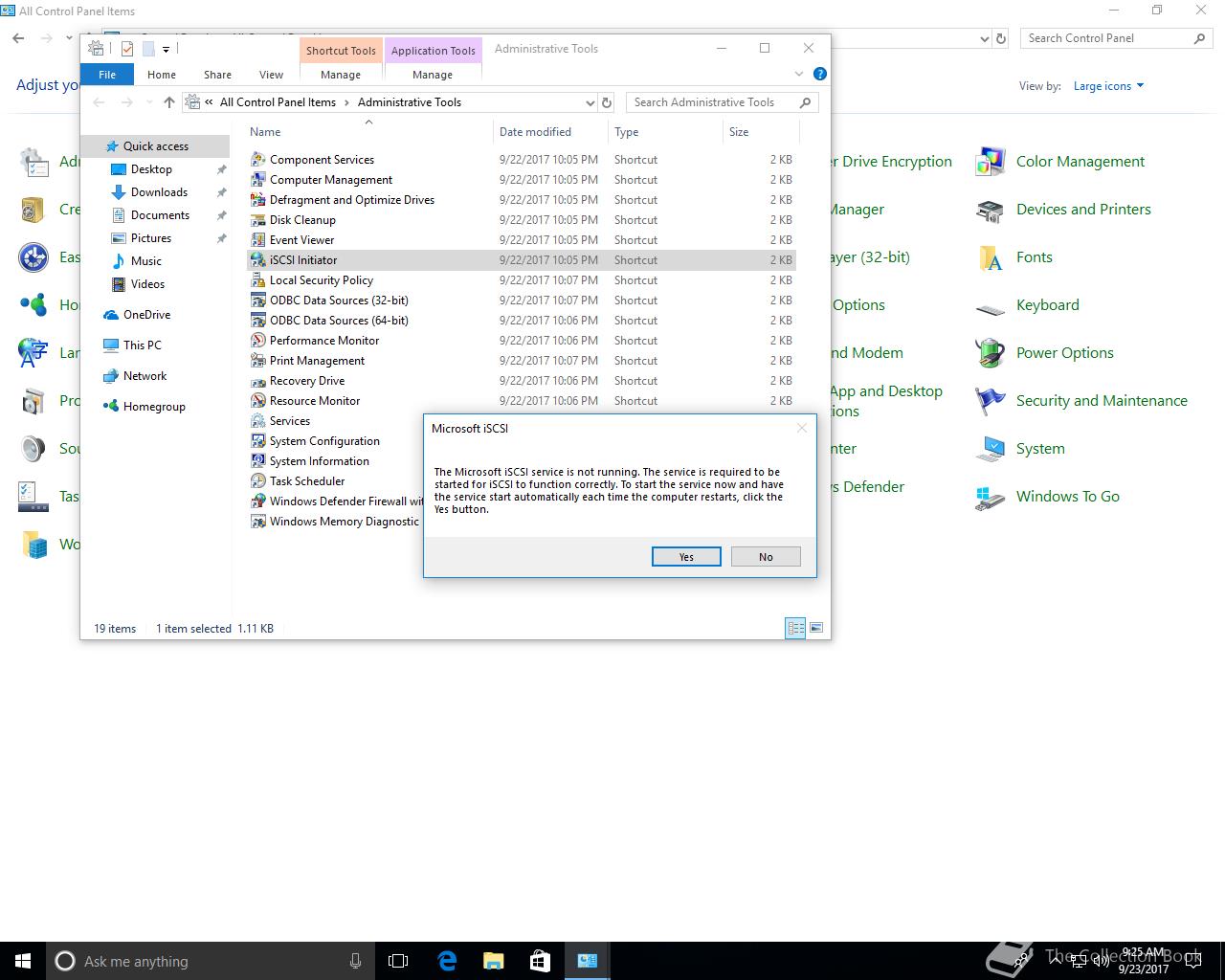
Task: Select the System Information icon
Action: (257, 461)
